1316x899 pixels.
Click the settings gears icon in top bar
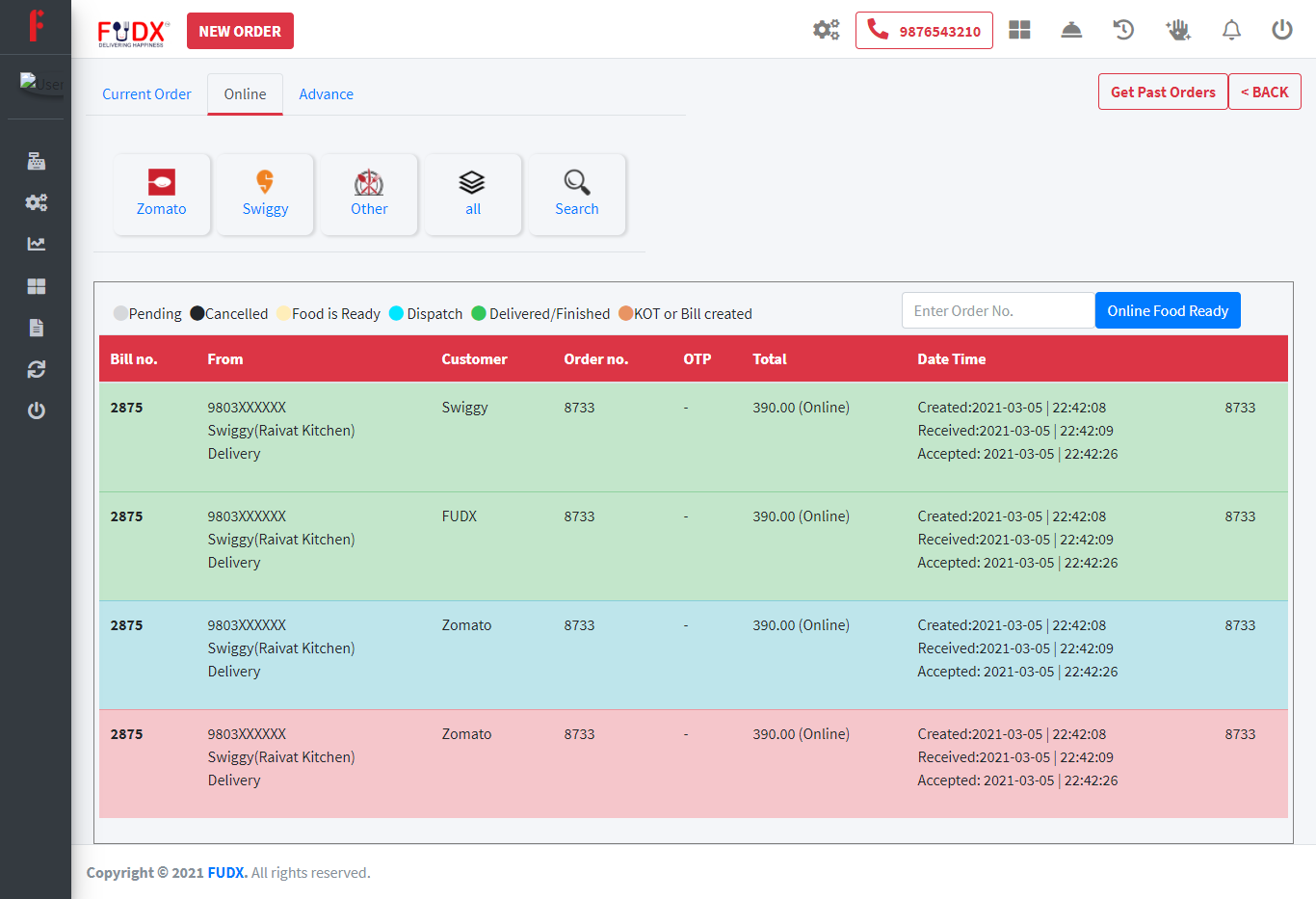[826, 30]
